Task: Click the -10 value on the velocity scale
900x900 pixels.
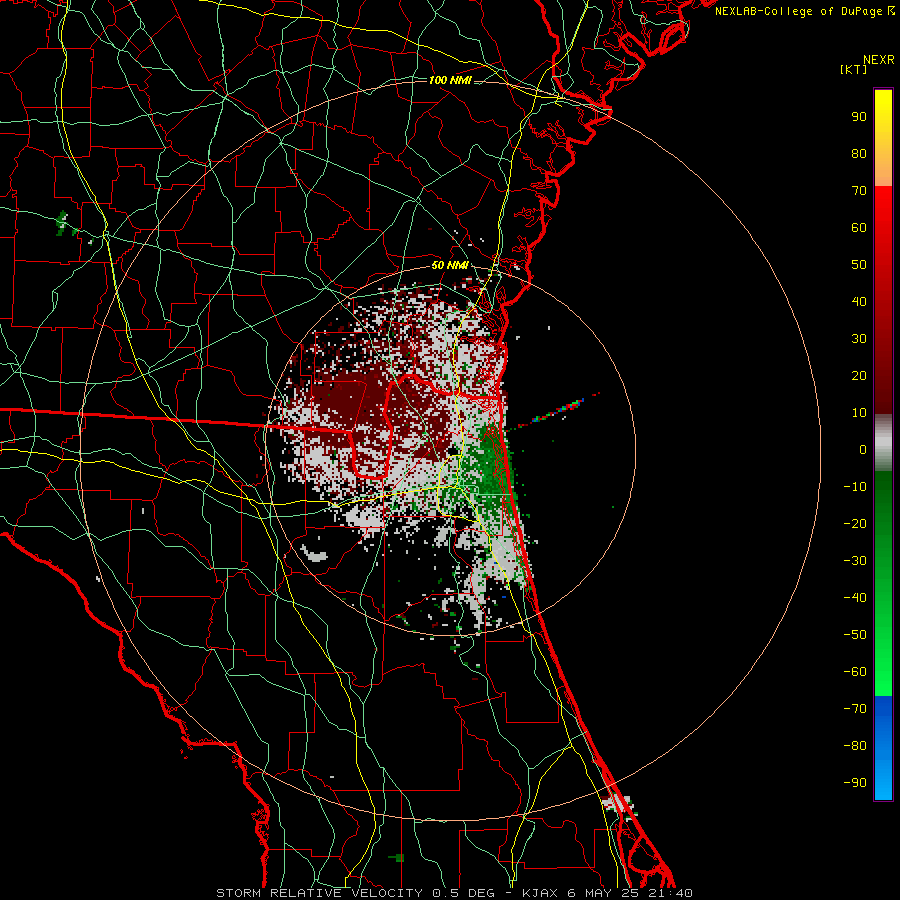Action: coord(855,487)
